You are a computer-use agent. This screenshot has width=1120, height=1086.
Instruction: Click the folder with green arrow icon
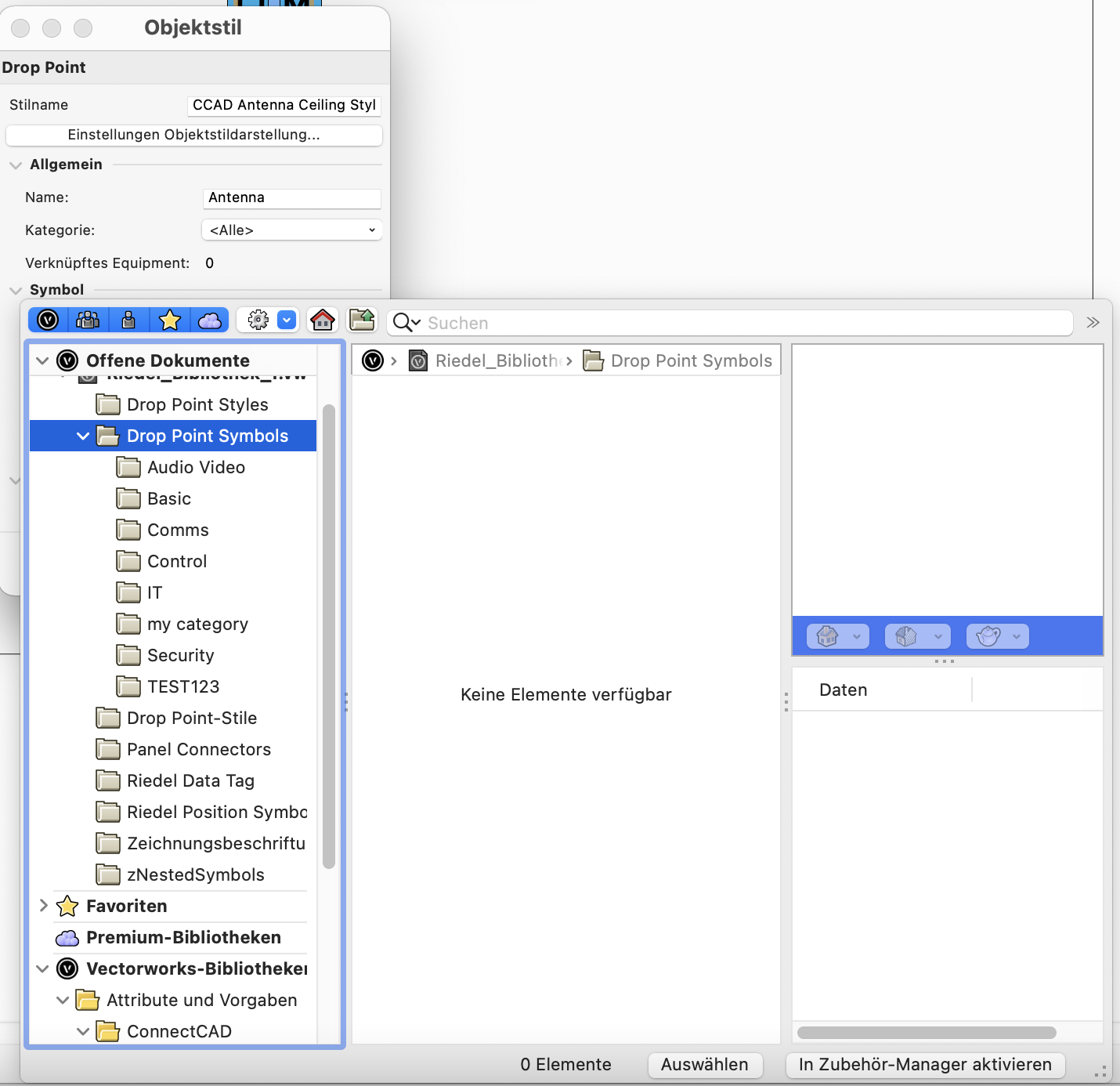coord(362,320)
